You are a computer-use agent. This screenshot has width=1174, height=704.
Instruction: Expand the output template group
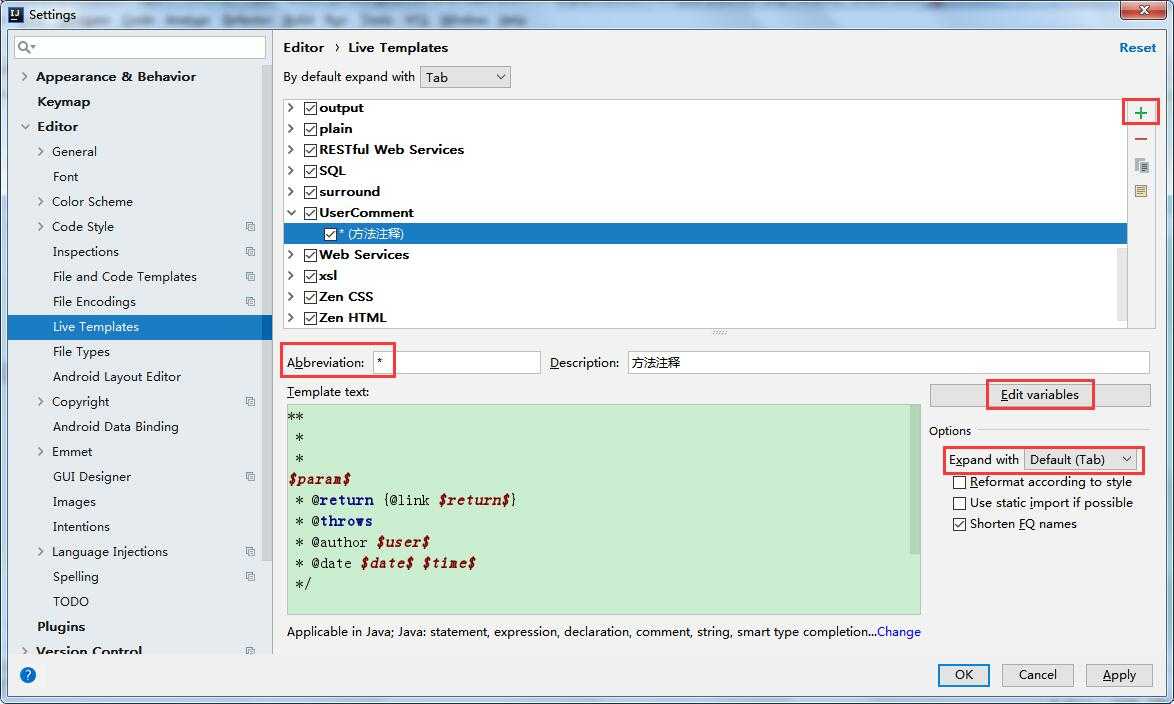click(x=291, y=108)
